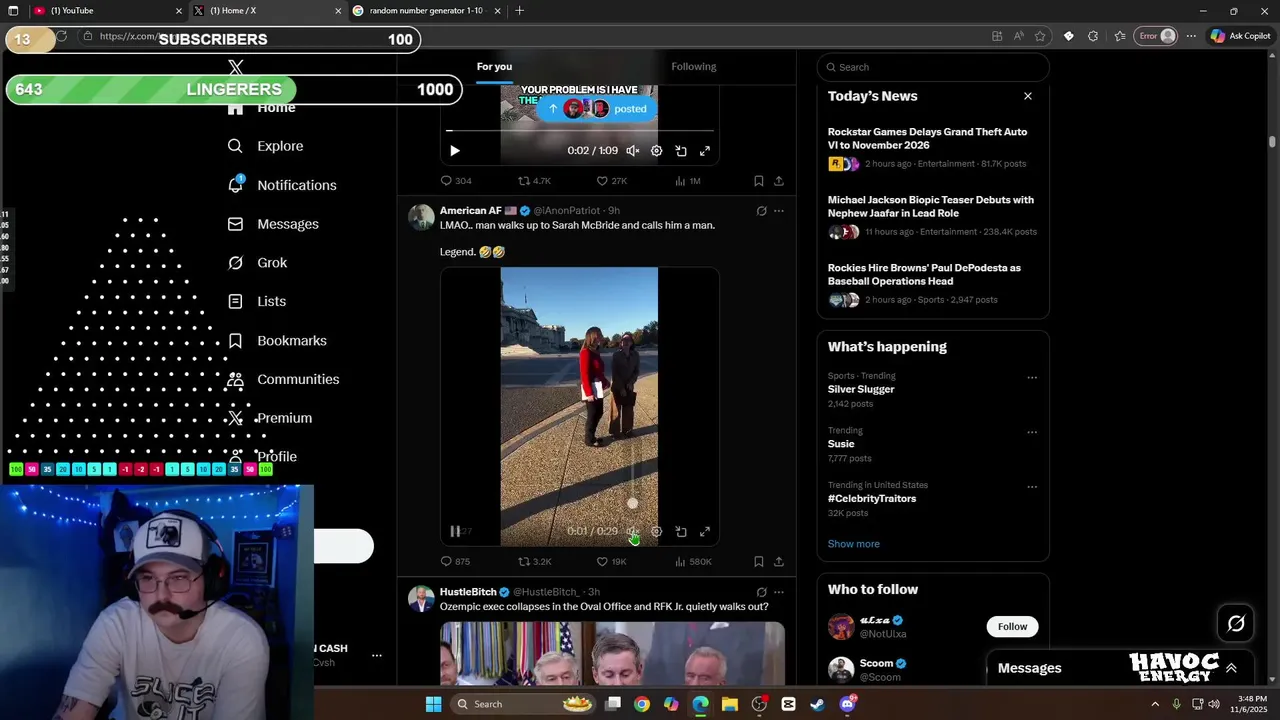Enter fullscreen on top video
Viewport: 1280px width, 720px height.
point(705,151)
